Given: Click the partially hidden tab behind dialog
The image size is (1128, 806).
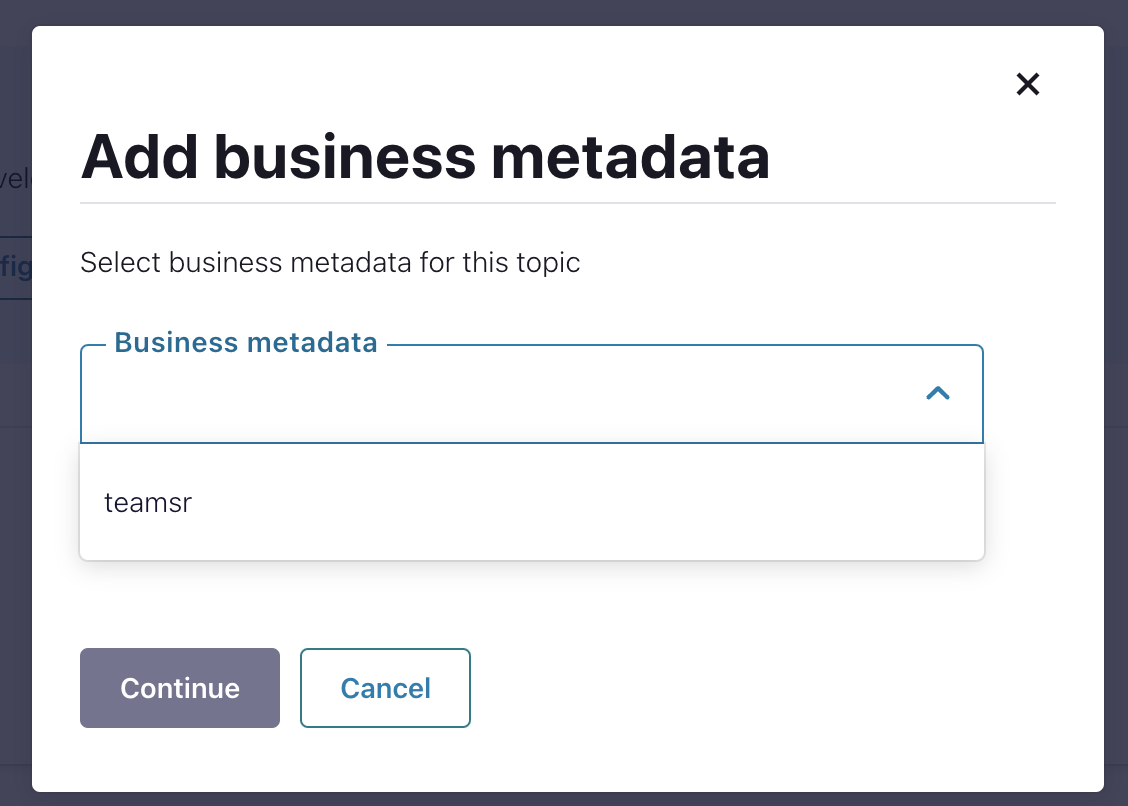Looking at the screenshot, I should pos(15,268).
